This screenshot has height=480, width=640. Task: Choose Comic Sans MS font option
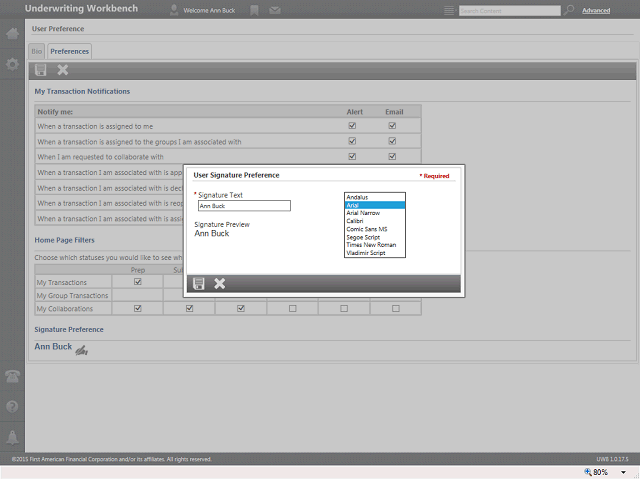coord(375,229)
